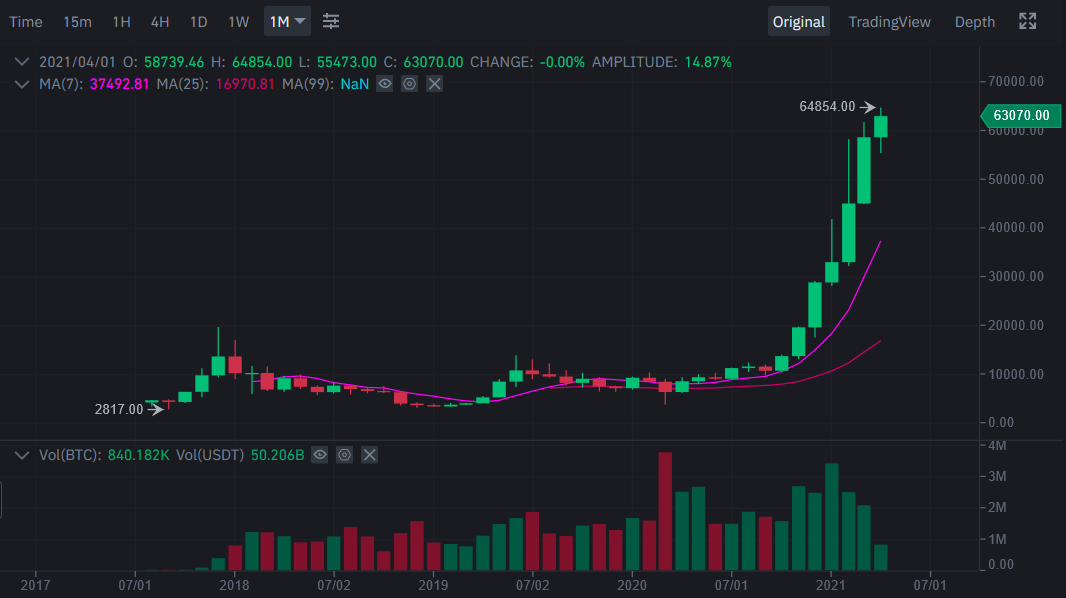
Task: Collapse the MA indicator row
Action: 22,84
